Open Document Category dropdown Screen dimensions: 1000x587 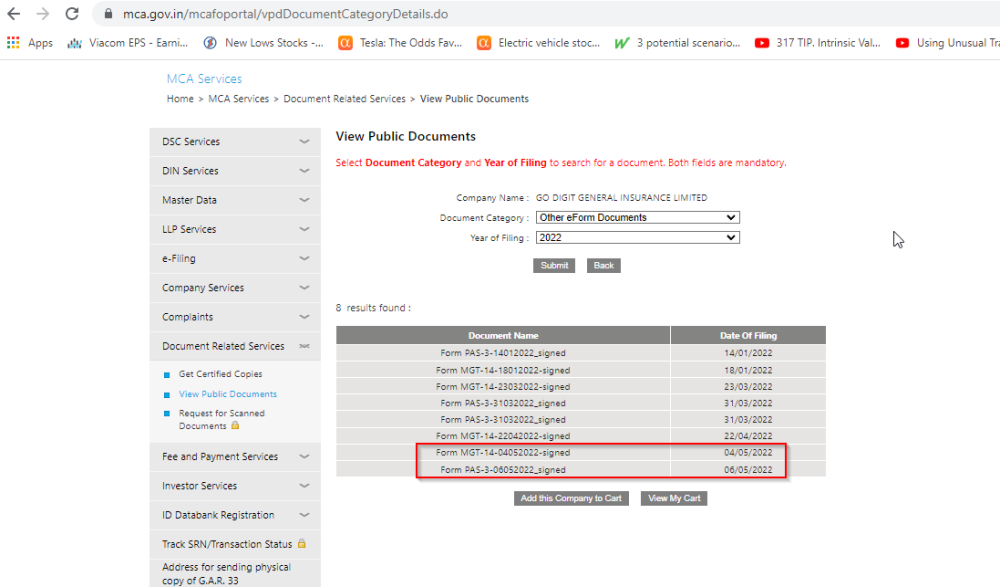click(x=638, y=218)
